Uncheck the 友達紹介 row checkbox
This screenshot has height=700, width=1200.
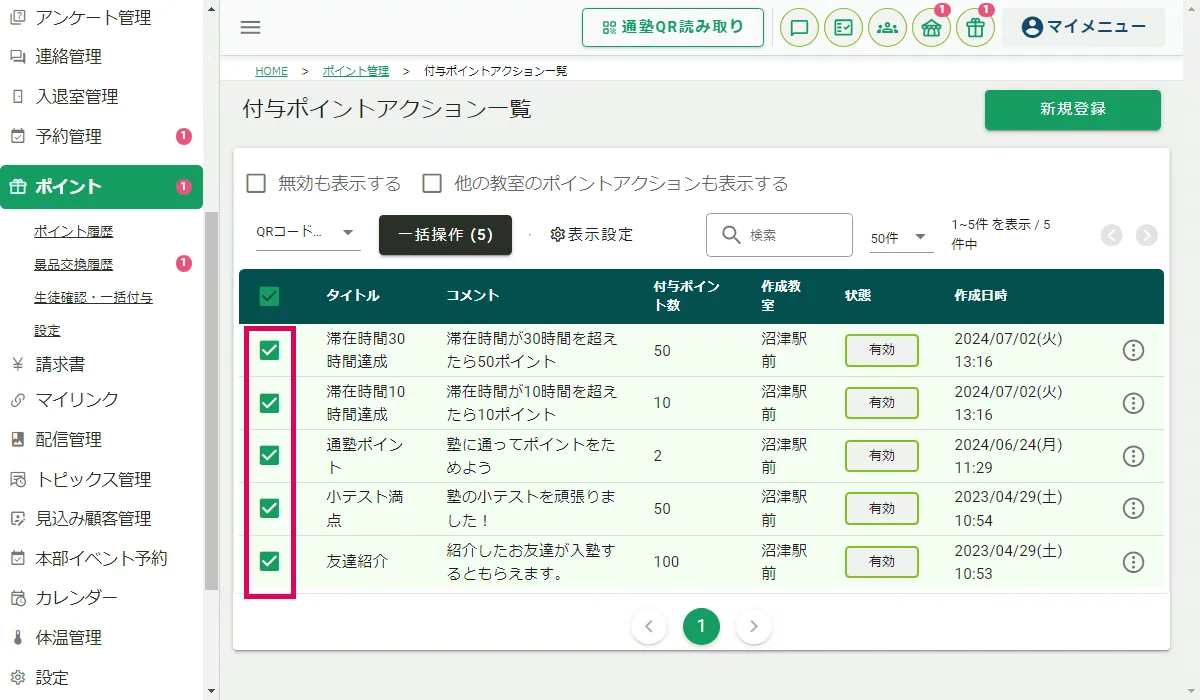coord(269,562)
